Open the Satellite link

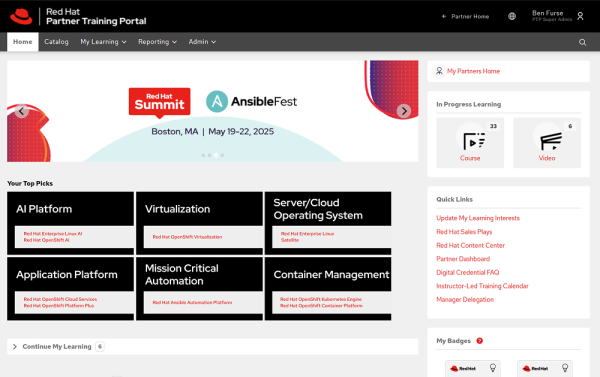point(290,240)
